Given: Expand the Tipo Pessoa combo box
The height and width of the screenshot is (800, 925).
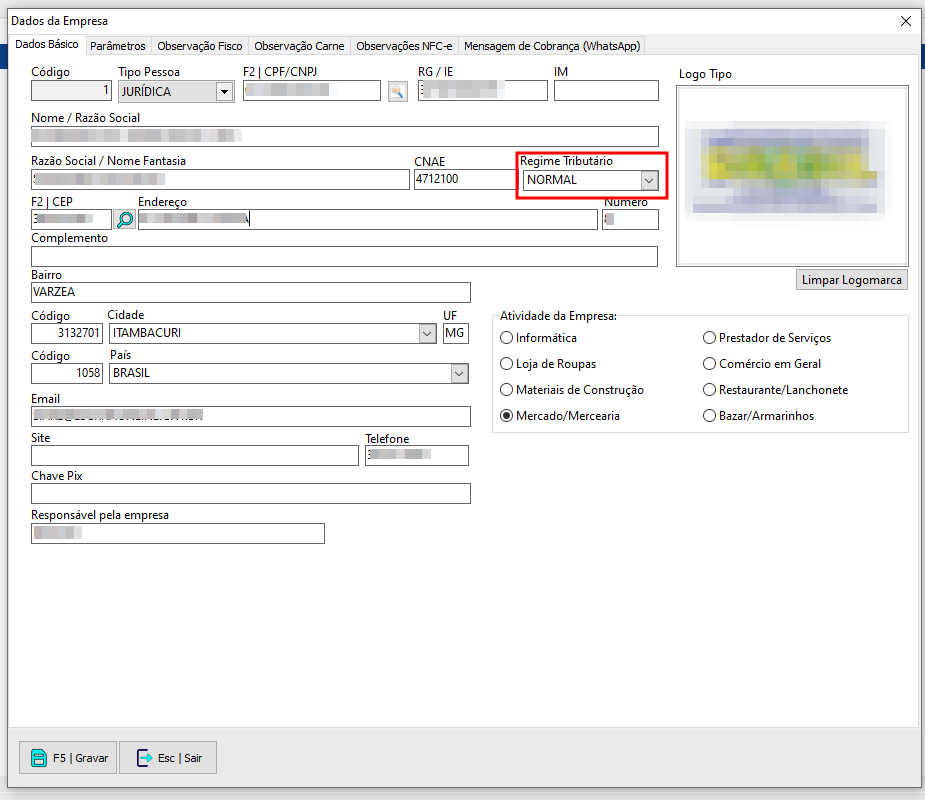Looking at the screenshot, I should click(x=224, y=92).
